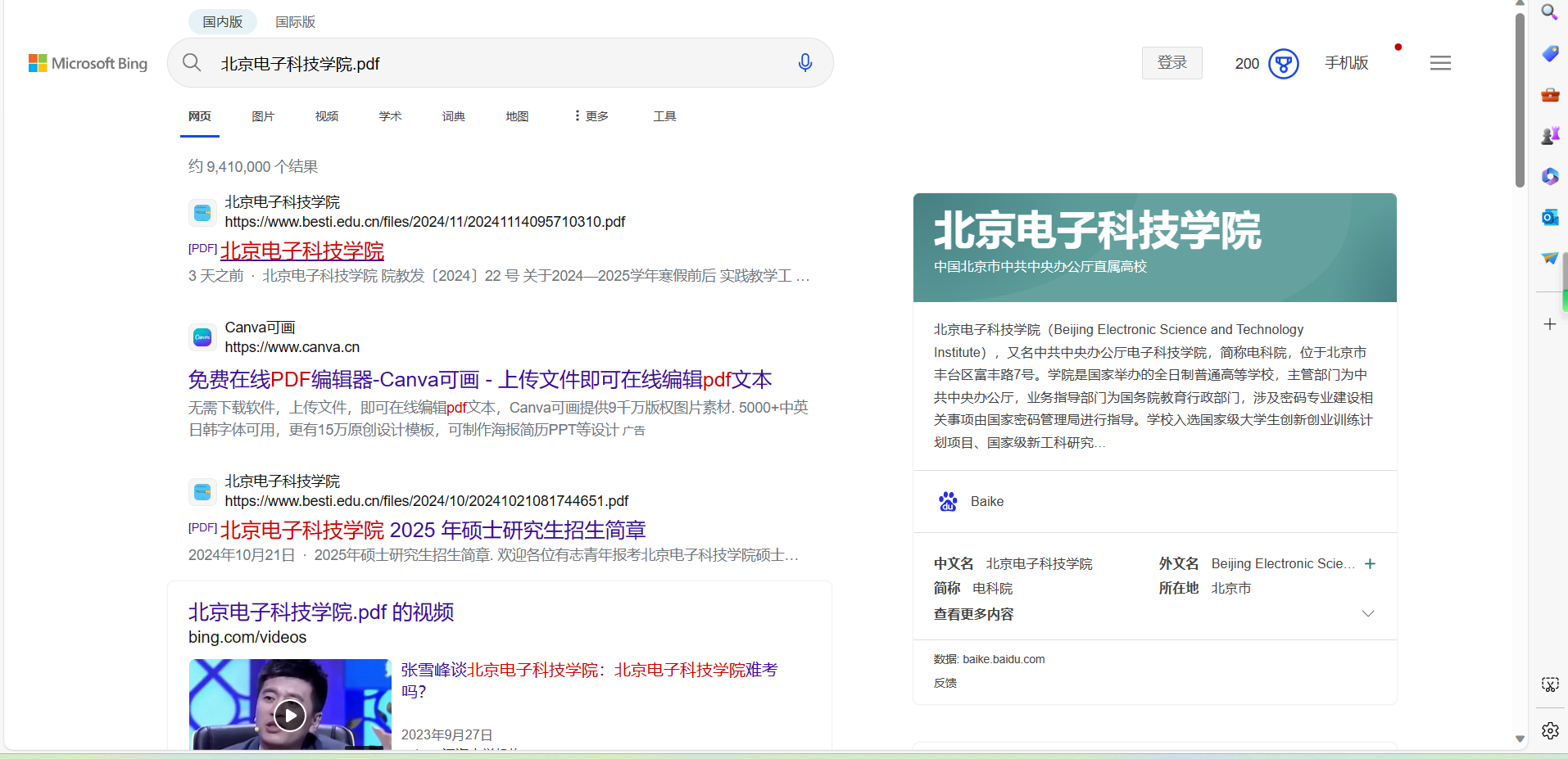
Task: Open video title 张雪峰谈北京电子科技学院
Action: click(x=589, y=680)
